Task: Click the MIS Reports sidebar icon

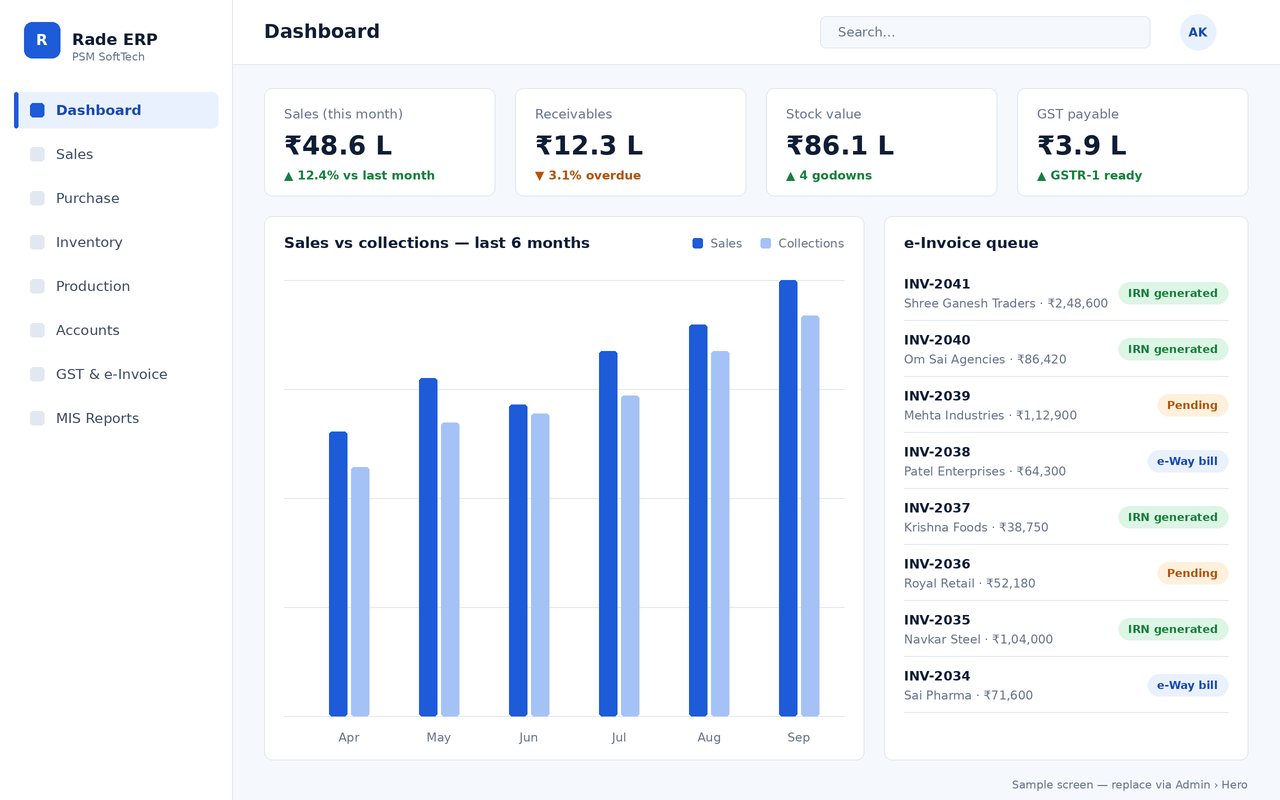Action: pos(37,418)
